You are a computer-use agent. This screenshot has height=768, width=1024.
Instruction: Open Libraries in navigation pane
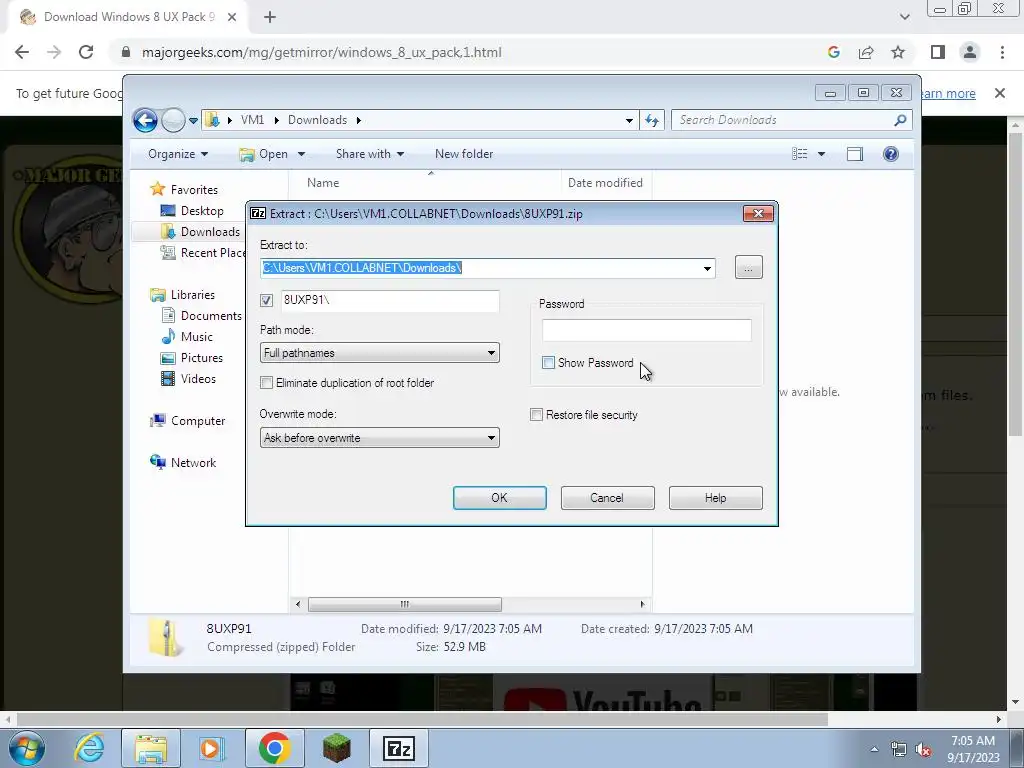pos(193,295)
